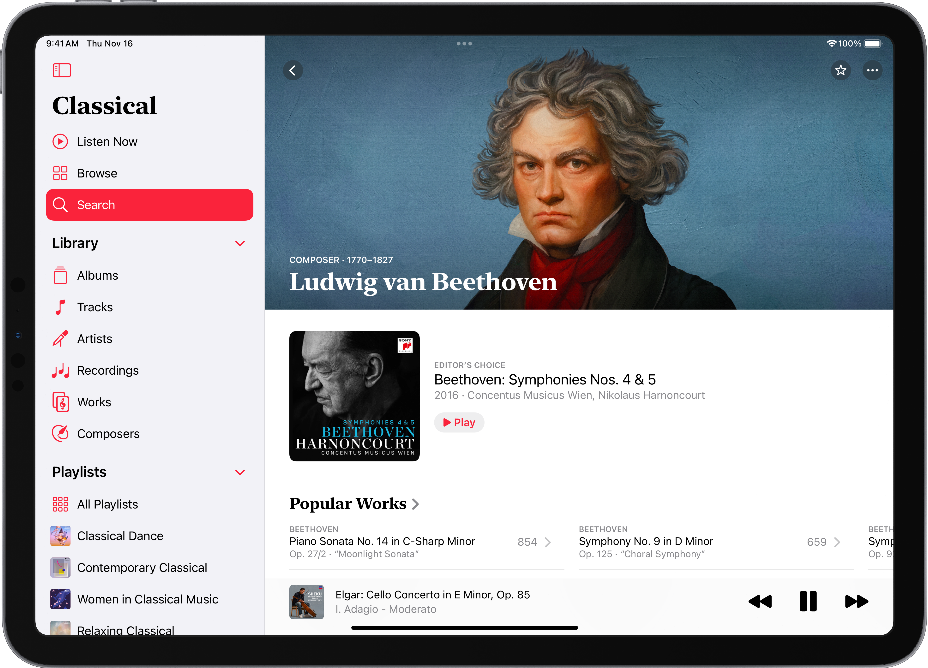Toggle the sidebar panel icon
The height and width of the screenshot is (668, 928).
point(62,70)
